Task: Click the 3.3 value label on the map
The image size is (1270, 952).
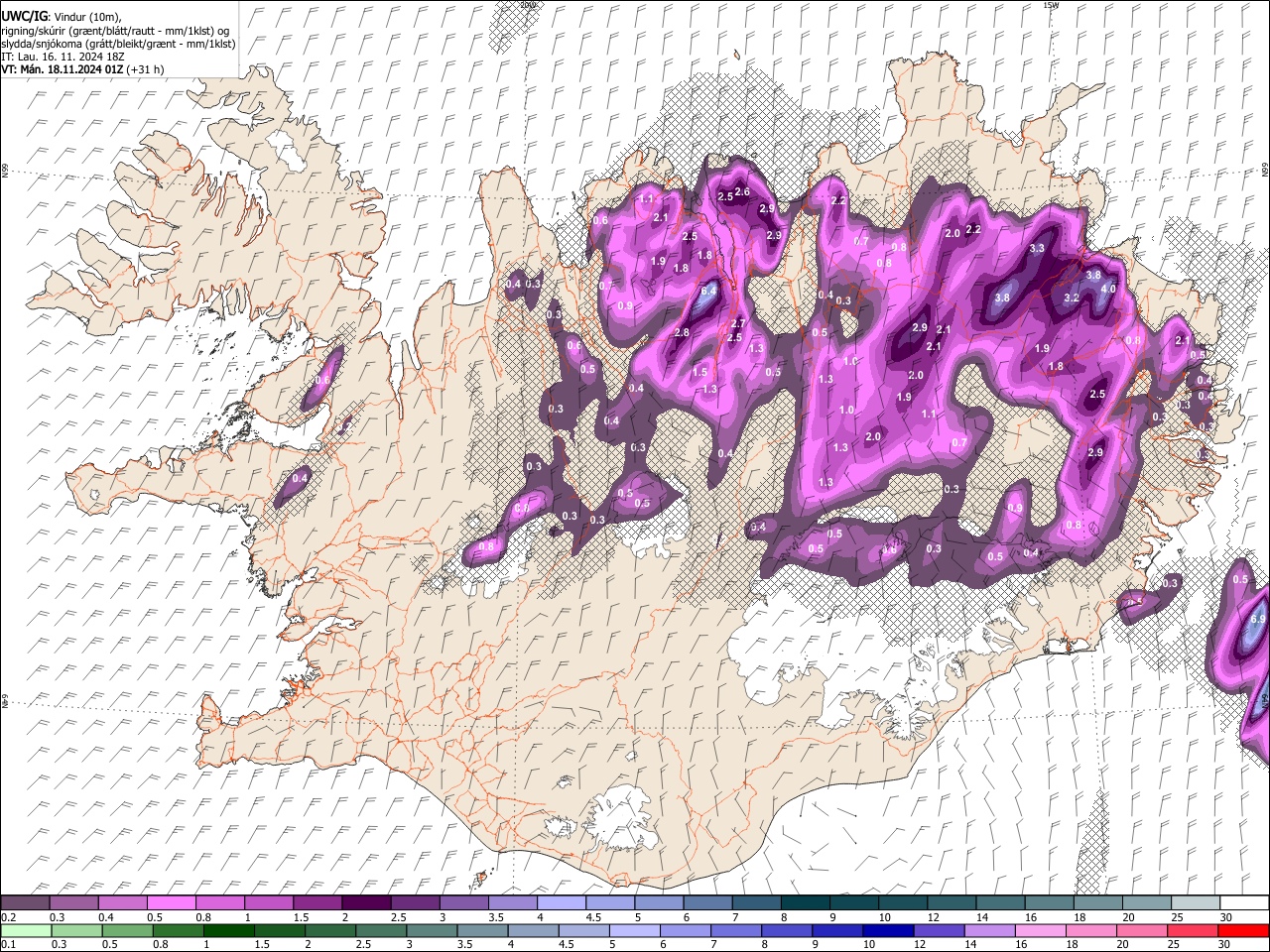Action: [1038, 248]
